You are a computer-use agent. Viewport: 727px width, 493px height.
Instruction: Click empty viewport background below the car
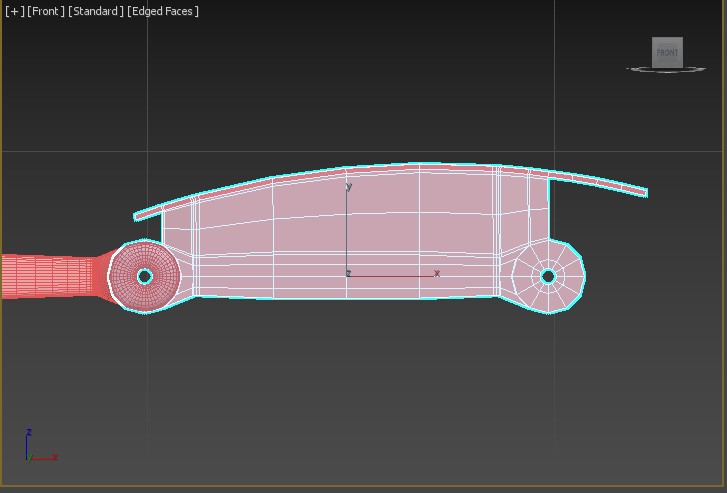(x=360, y=400)
